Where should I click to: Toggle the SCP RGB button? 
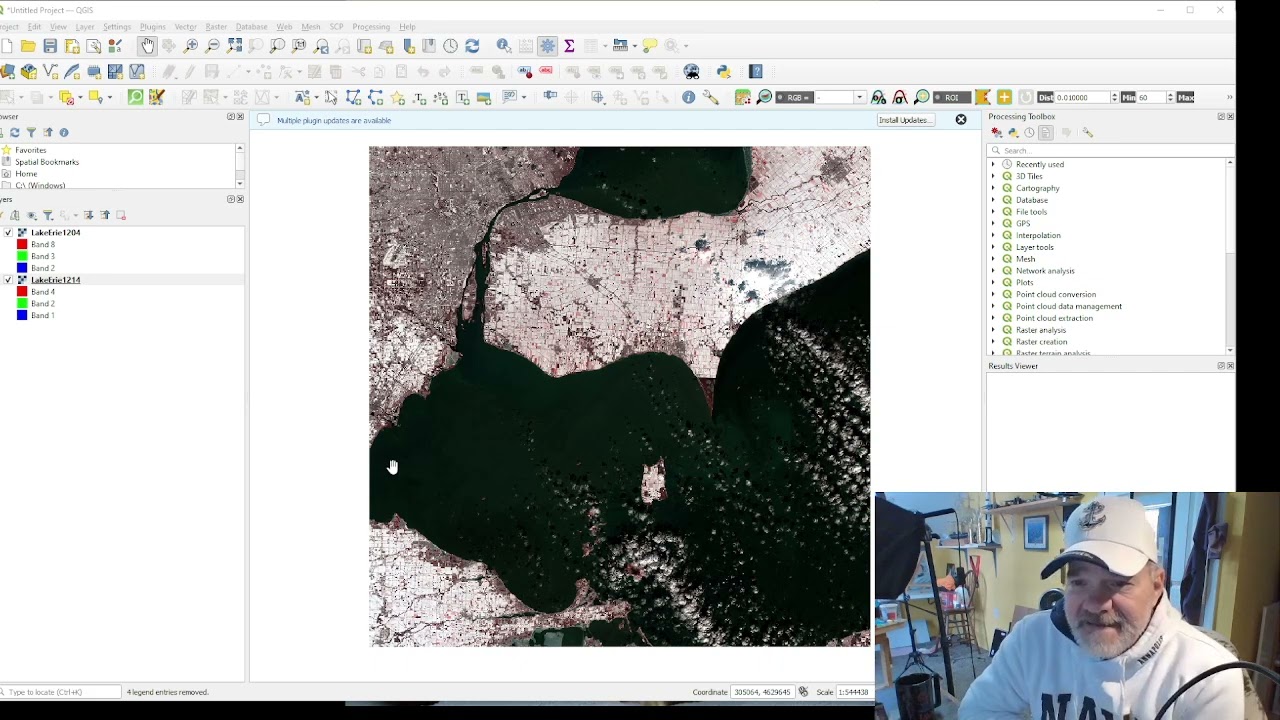(794, 97)
